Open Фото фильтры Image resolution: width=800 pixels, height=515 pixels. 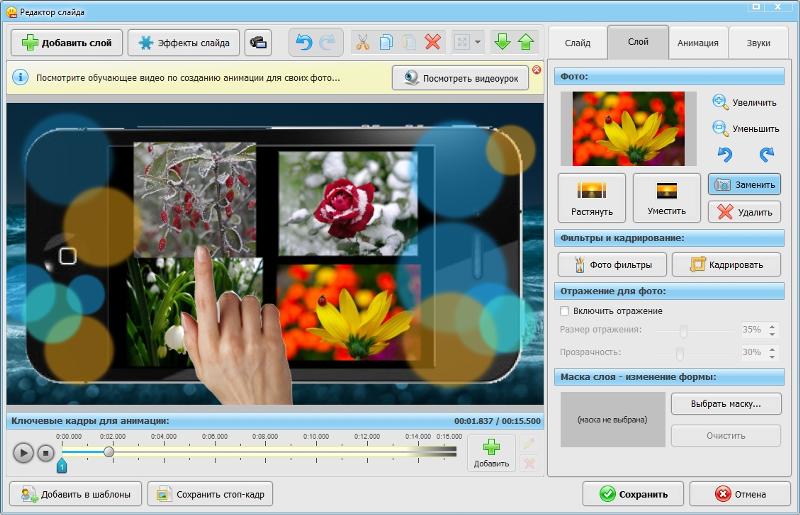click(x=612, y=265)
